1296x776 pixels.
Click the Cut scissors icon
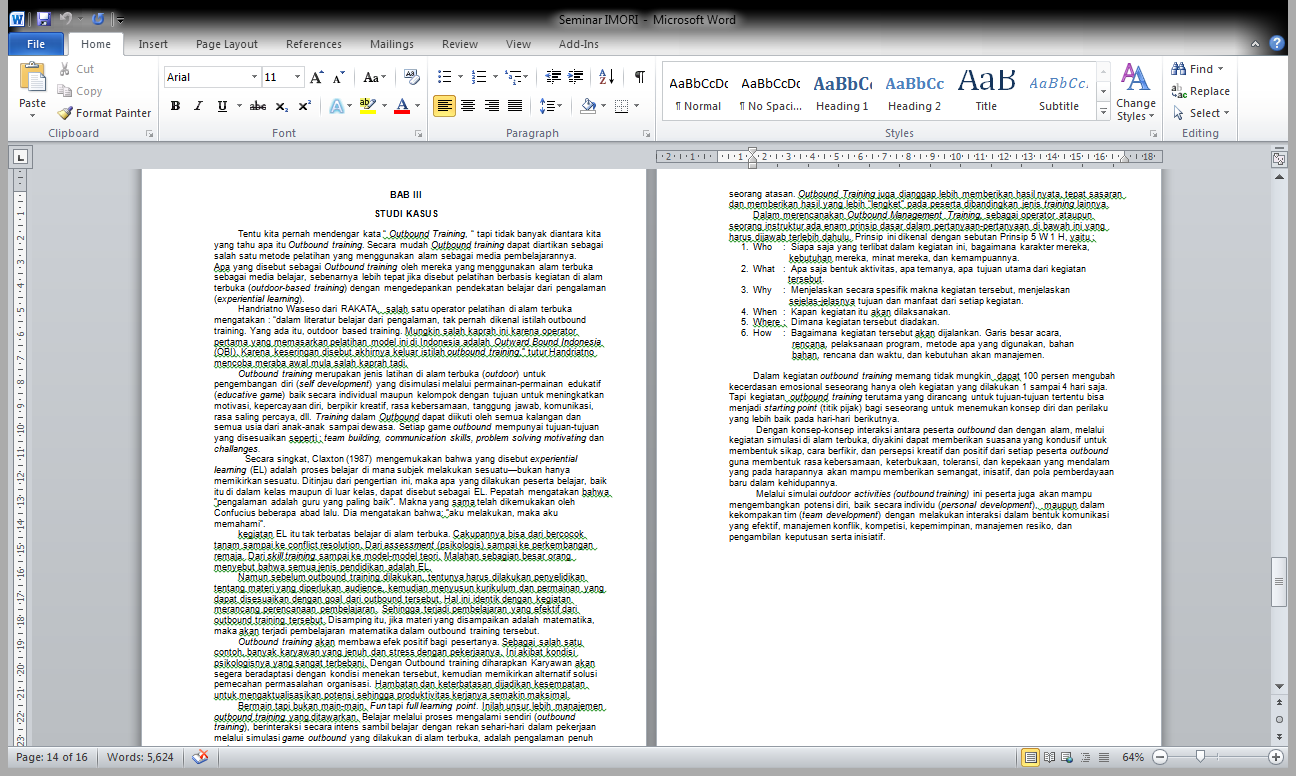63,69
